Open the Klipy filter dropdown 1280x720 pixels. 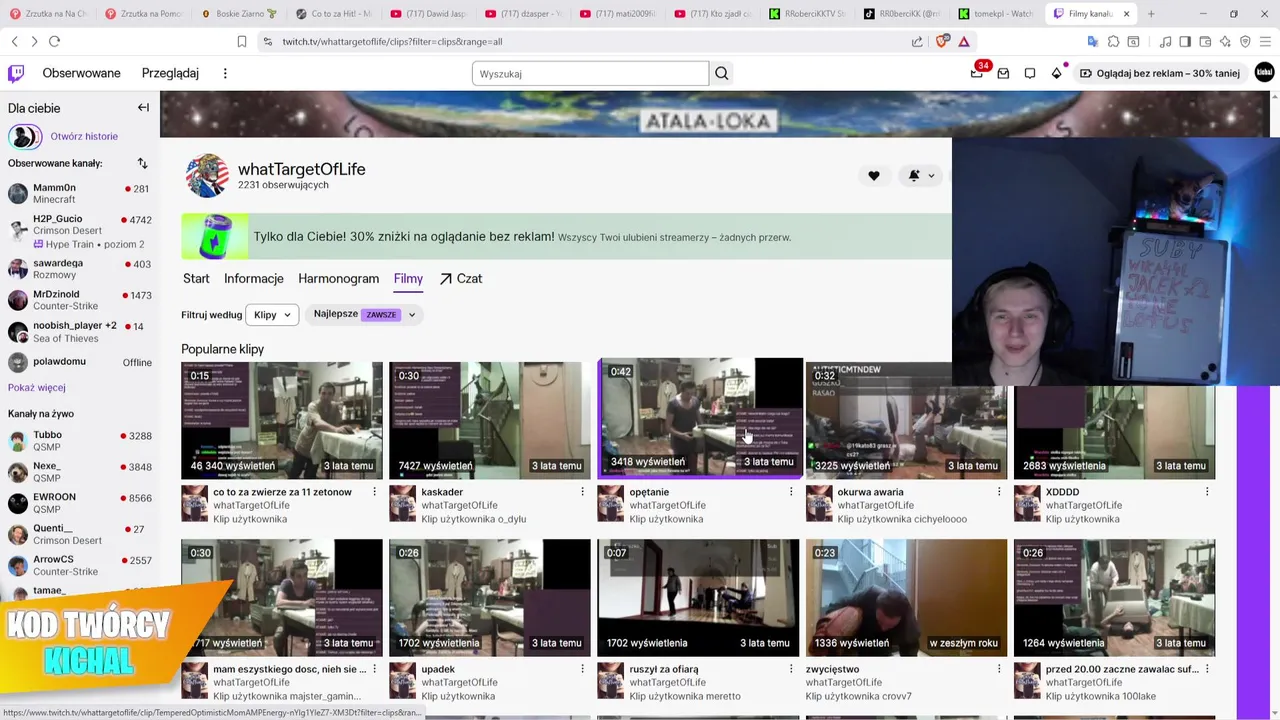272,315
